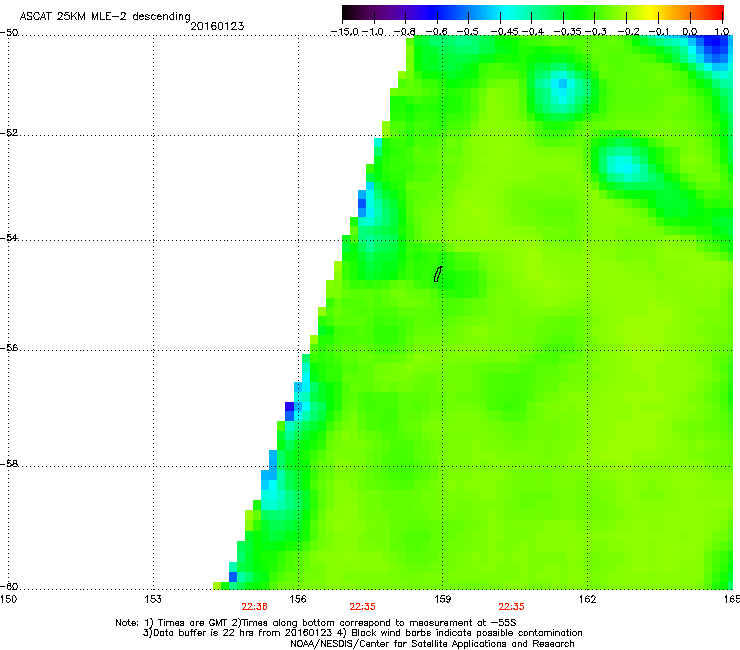Click the color bar value "-15.0"

(x=345, y=32)
